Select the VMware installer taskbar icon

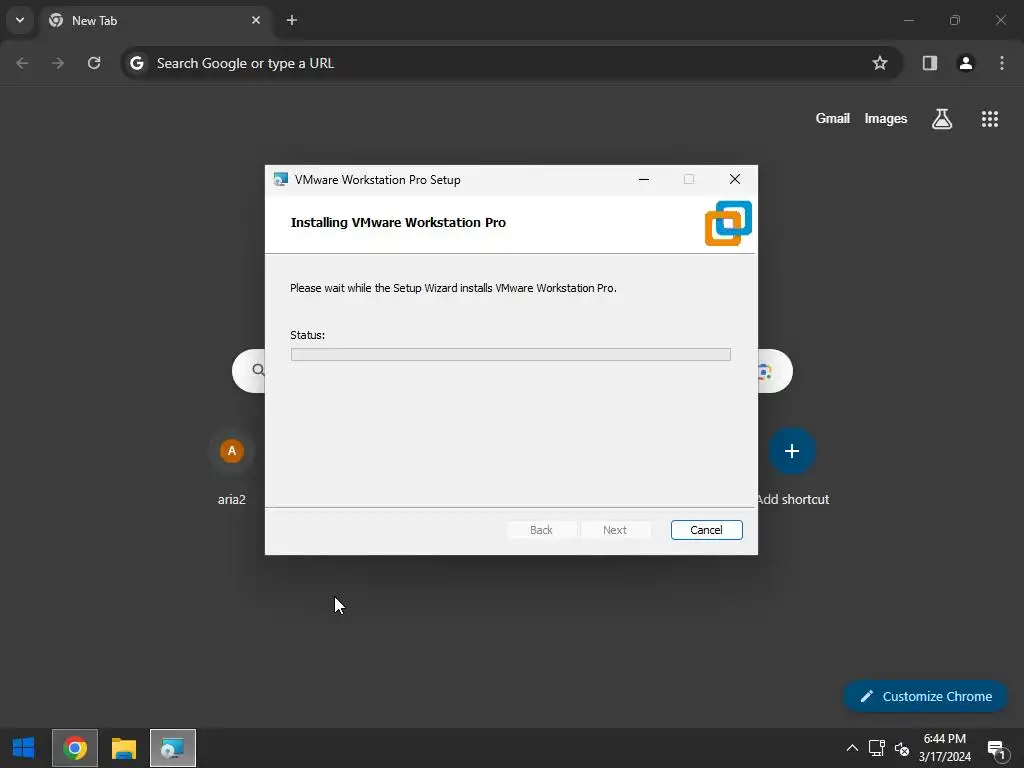(x=172, y=748)
